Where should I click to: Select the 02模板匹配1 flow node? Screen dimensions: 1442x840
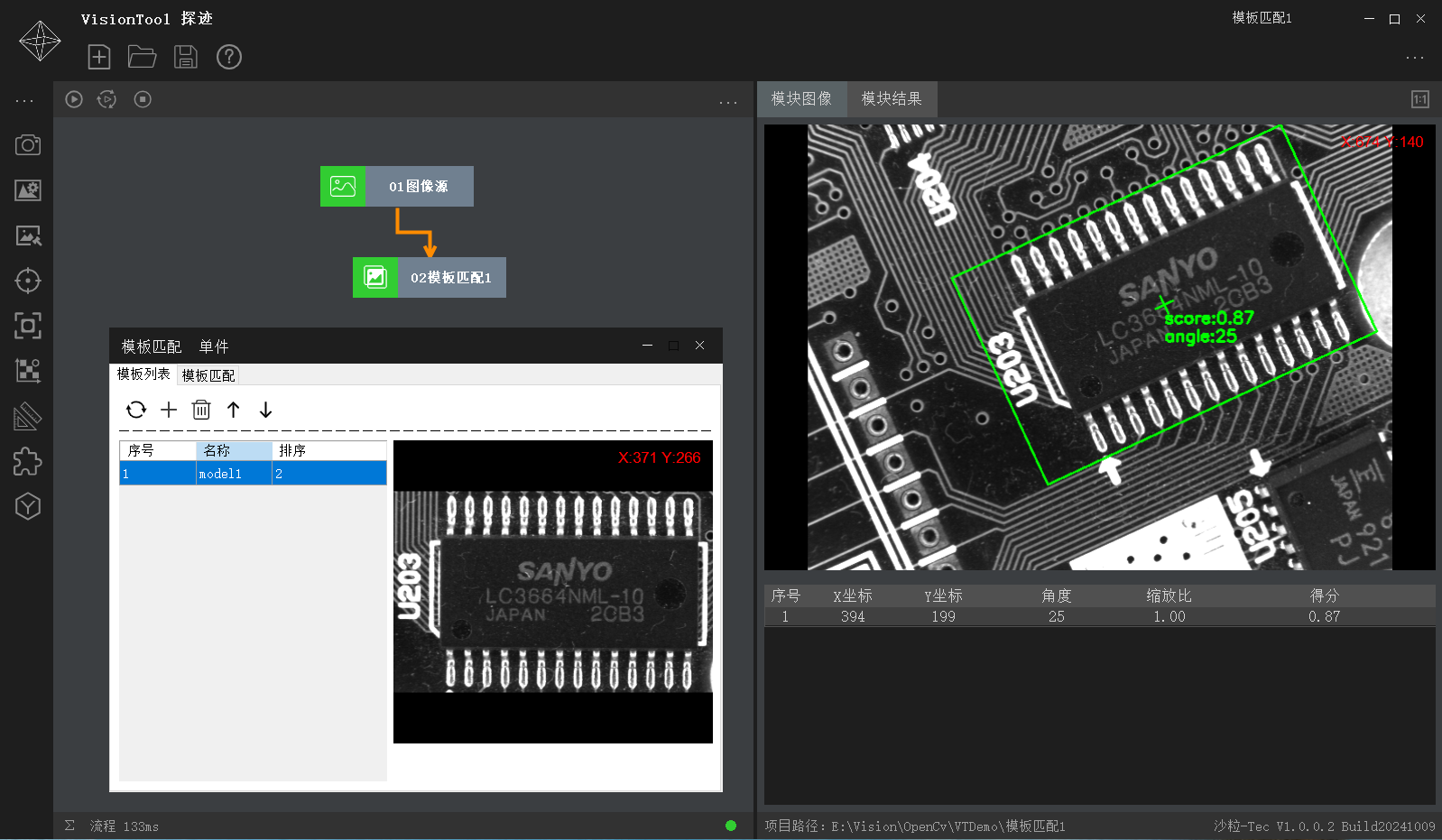tap(430, 277)
